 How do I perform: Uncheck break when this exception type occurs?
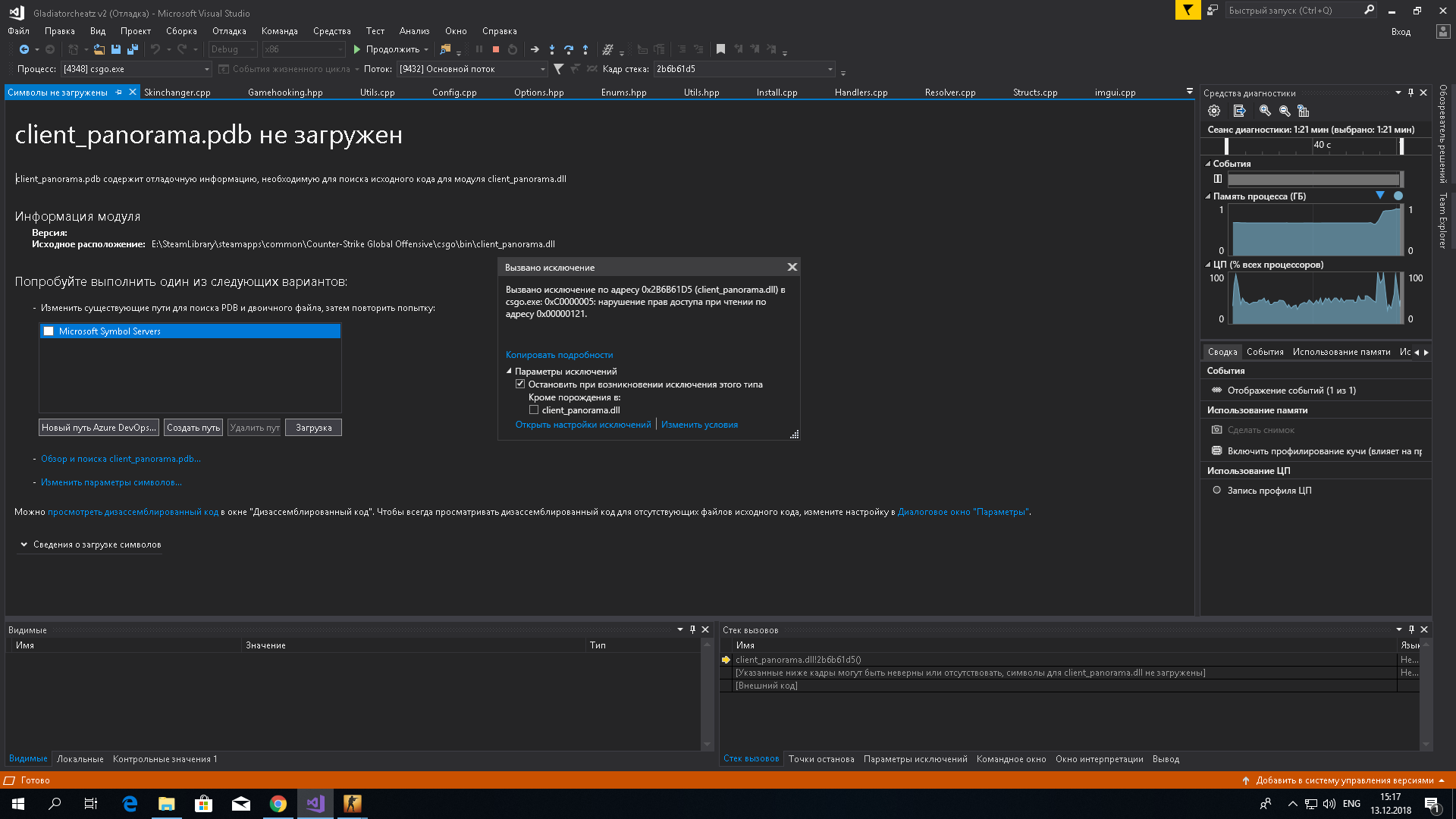[520, 384]
